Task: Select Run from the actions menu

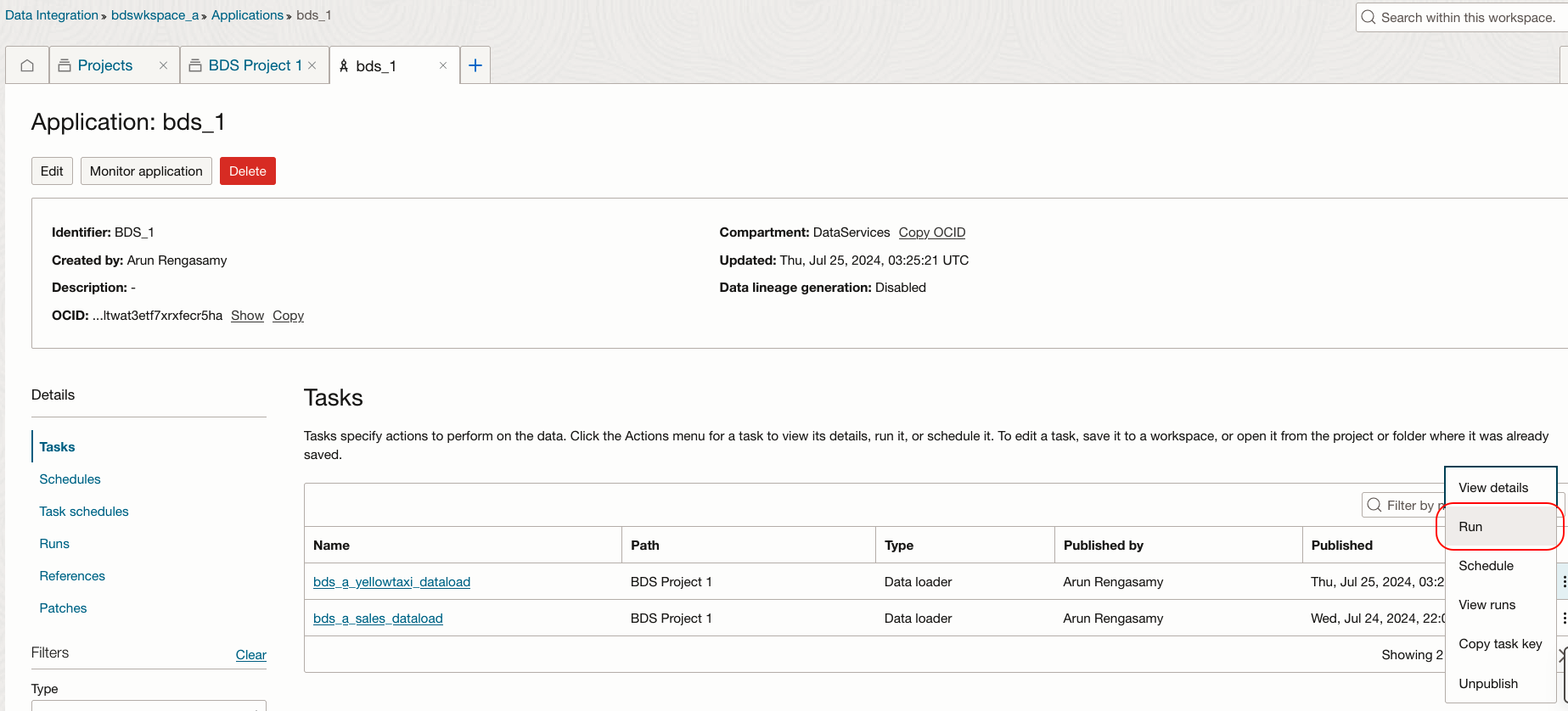Action: coord(1470,527)
